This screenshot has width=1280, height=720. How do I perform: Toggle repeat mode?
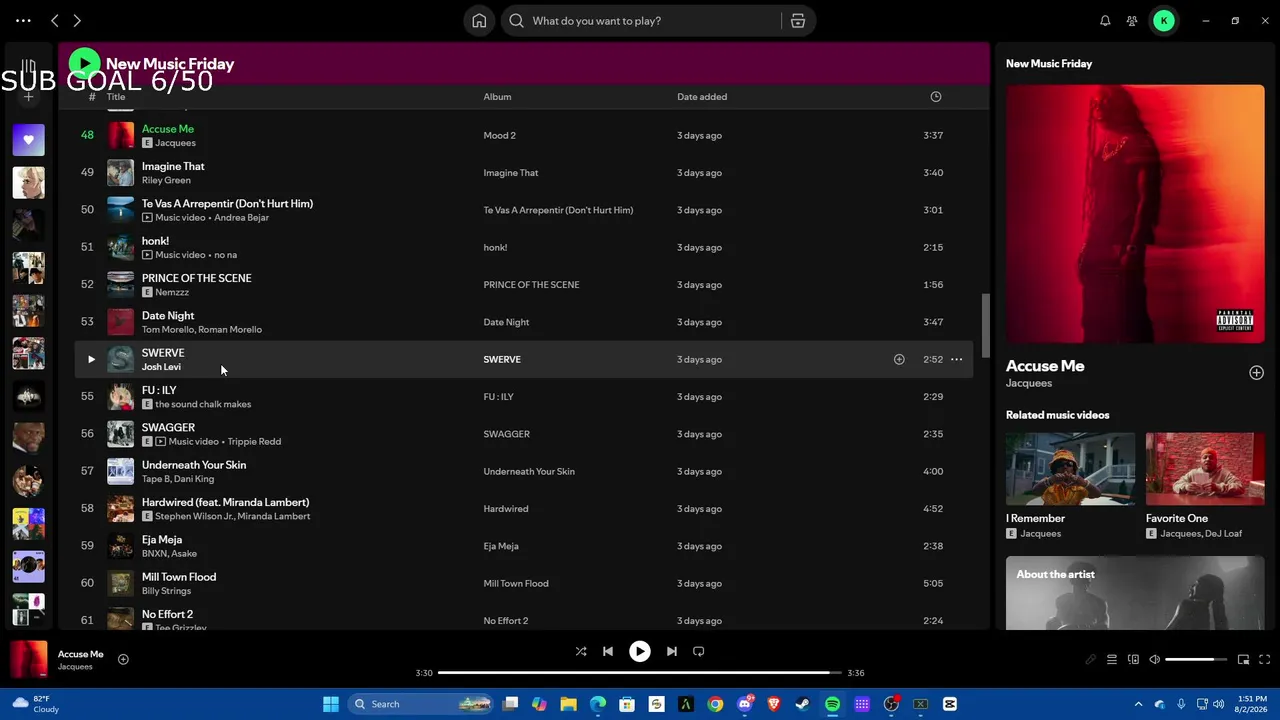click(x=699, y=651)
